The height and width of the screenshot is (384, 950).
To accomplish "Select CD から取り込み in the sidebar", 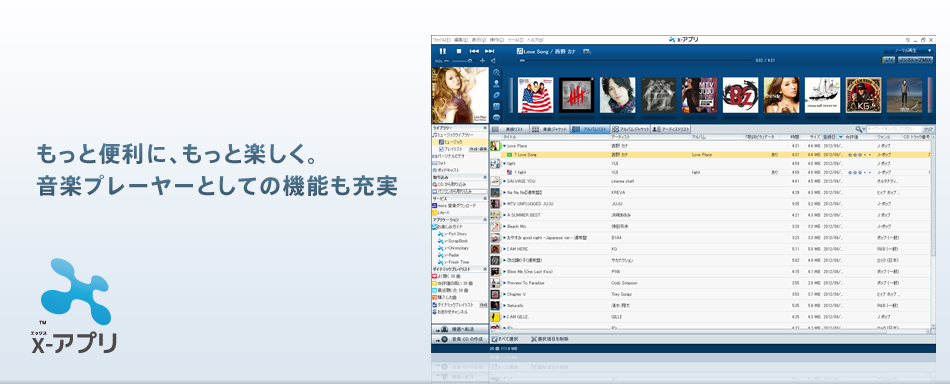I will coord(449,184).
